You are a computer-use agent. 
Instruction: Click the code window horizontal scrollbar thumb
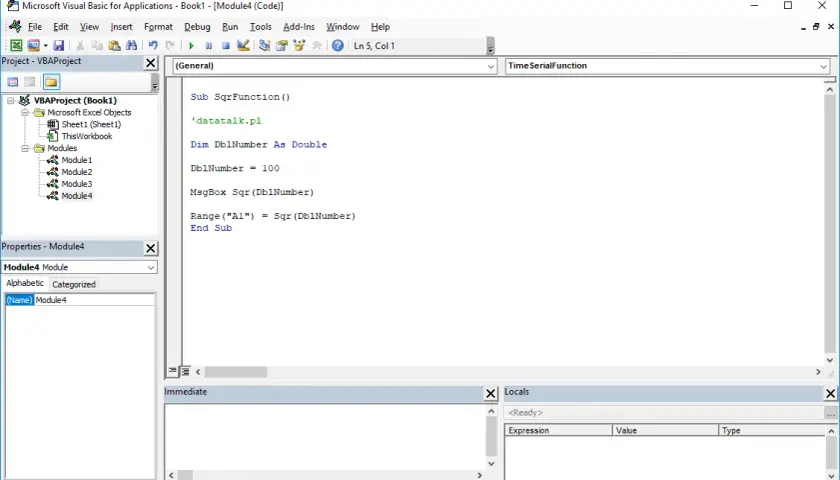236,372
